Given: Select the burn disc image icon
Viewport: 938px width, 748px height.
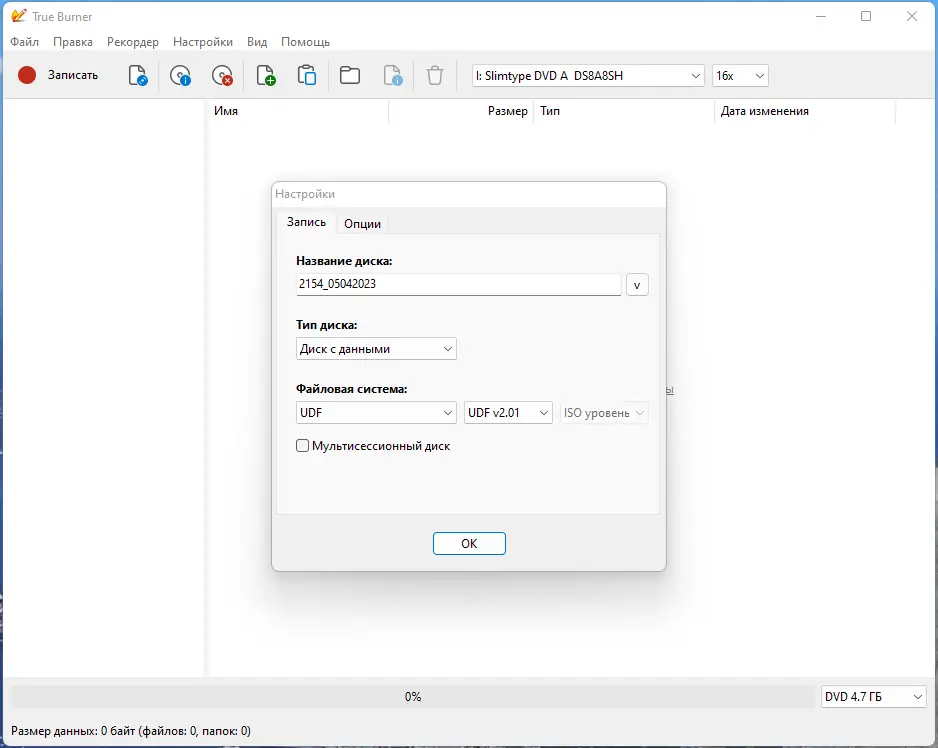Looking at the screenshot, I should pos(138,75).
